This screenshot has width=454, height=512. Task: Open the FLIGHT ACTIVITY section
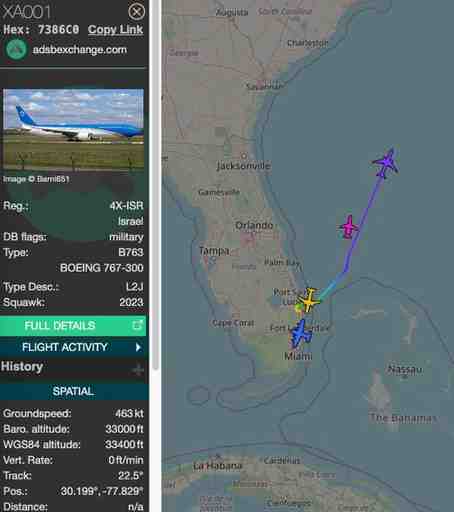[x=74, y=347]
